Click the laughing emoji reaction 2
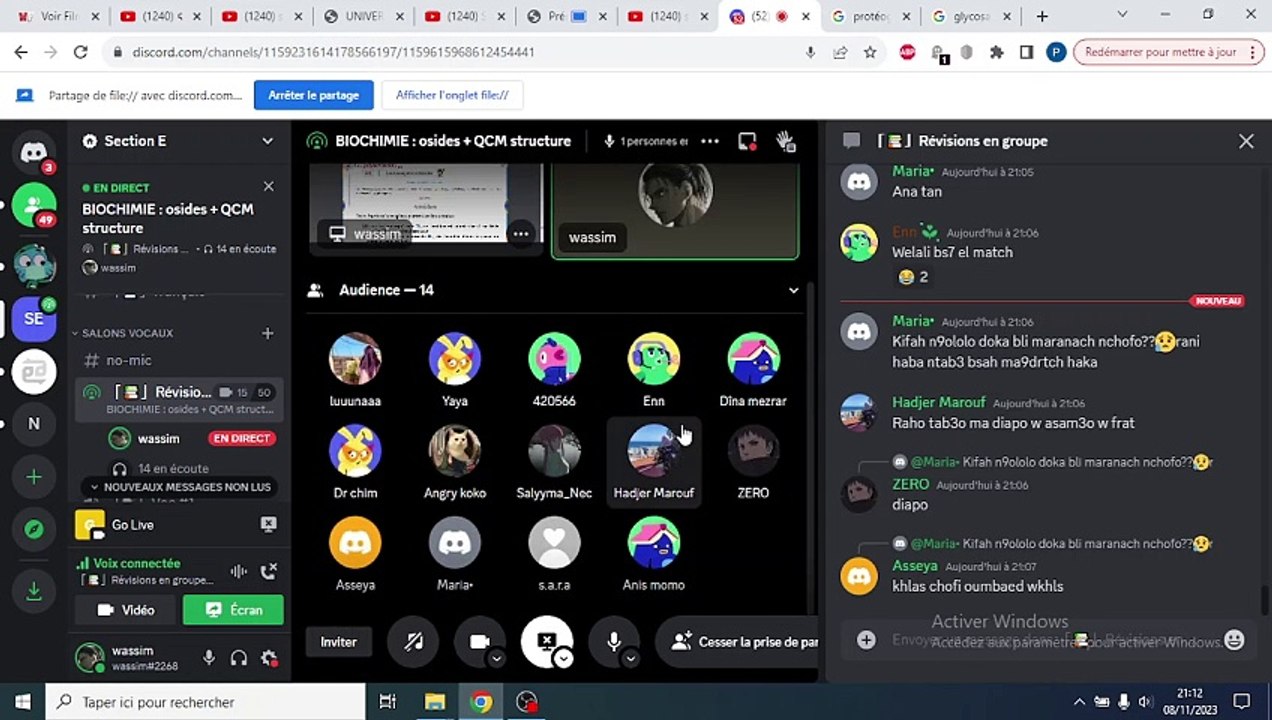Screen dimensions: 1272x720 point(913,277)
